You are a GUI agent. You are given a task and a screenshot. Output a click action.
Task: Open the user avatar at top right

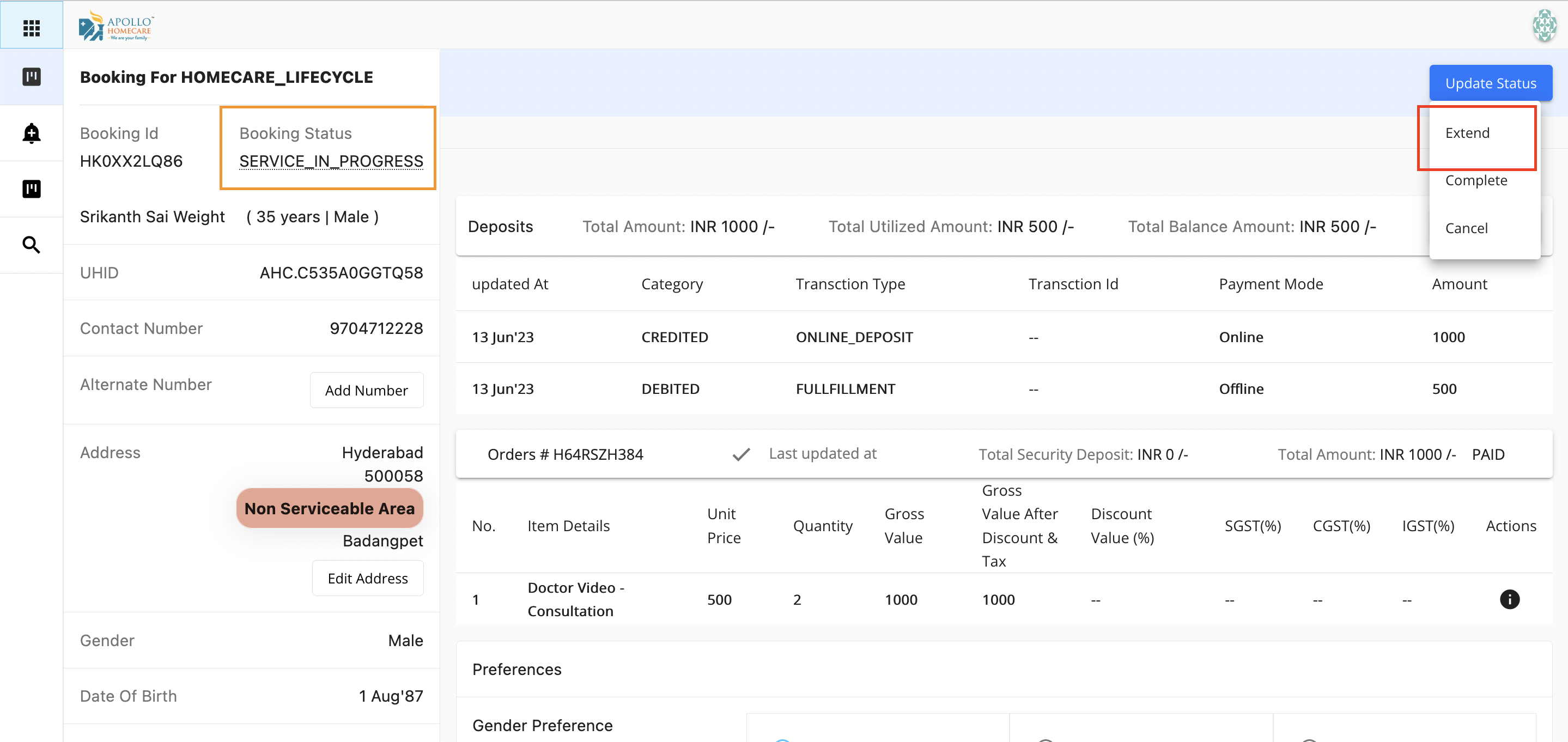1543,26
